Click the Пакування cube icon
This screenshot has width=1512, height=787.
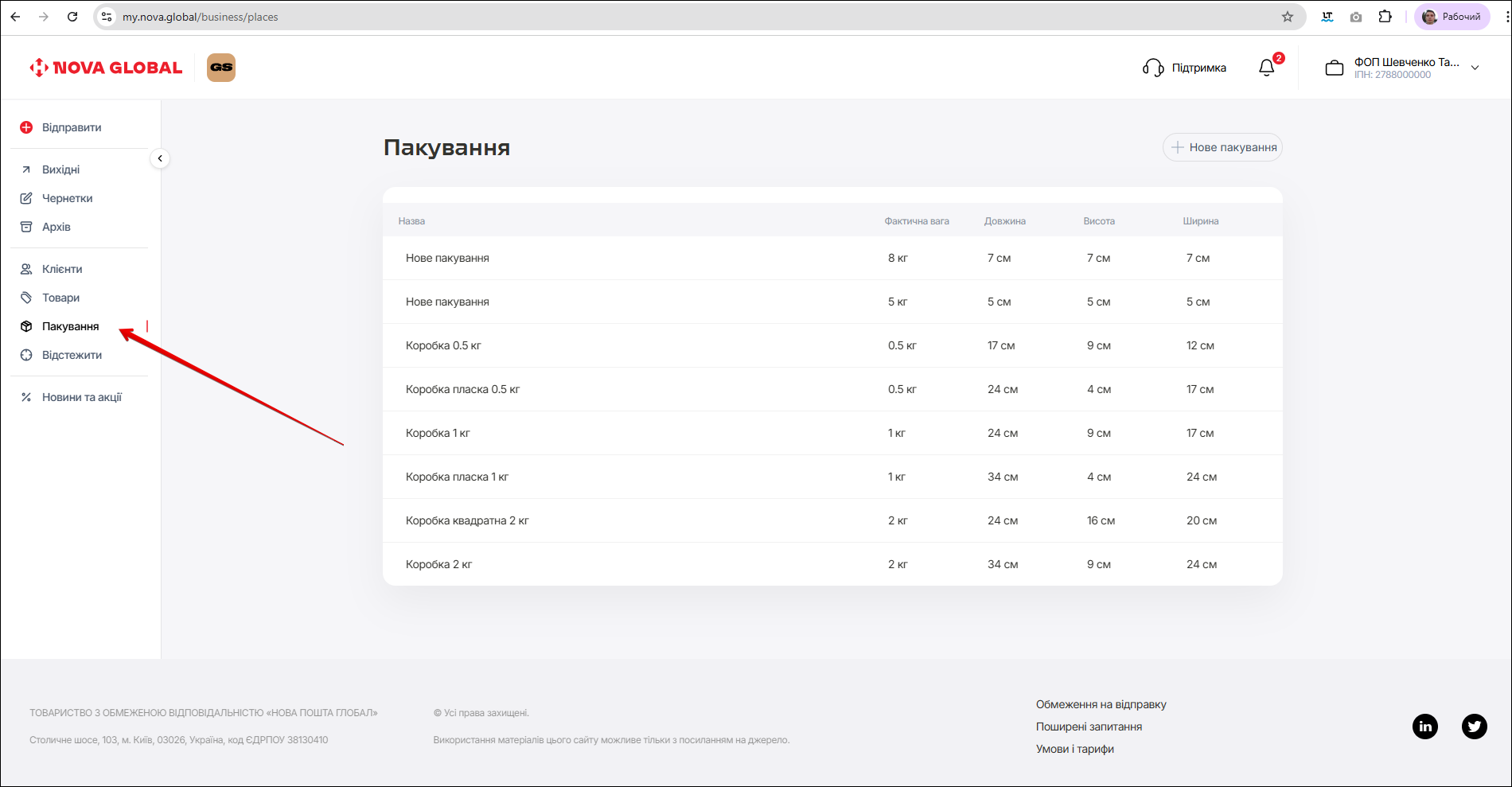pos(26,326)
